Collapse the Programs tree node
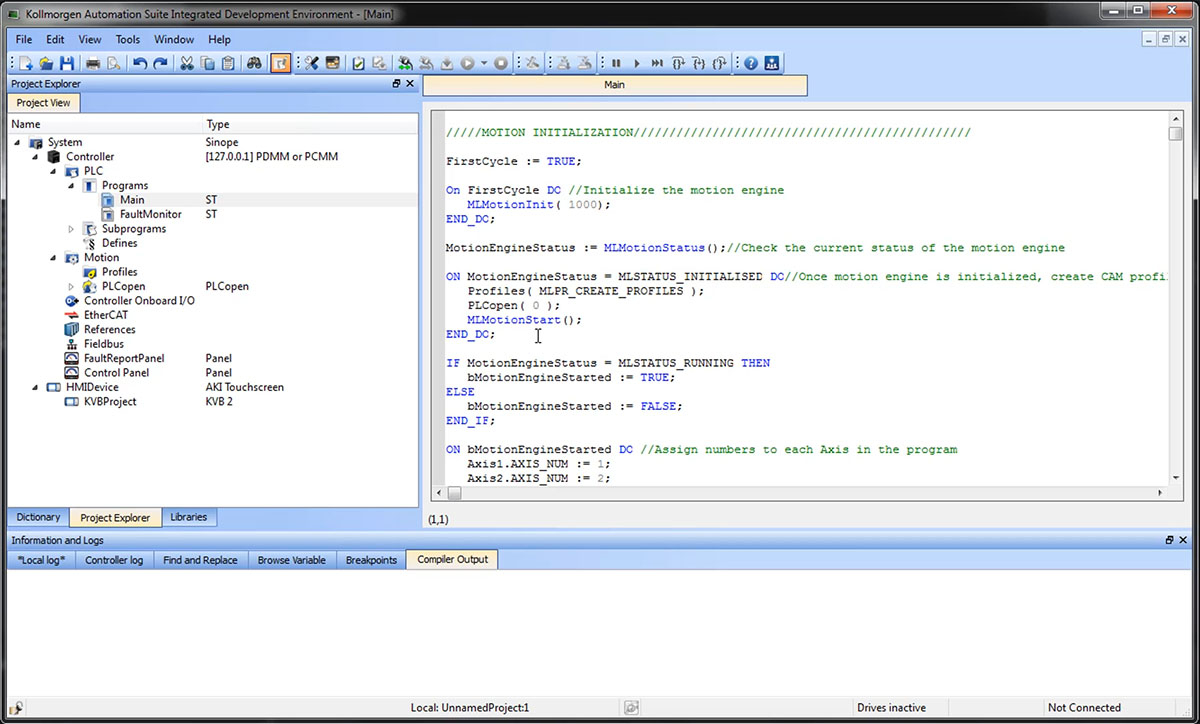 [71, 186]
